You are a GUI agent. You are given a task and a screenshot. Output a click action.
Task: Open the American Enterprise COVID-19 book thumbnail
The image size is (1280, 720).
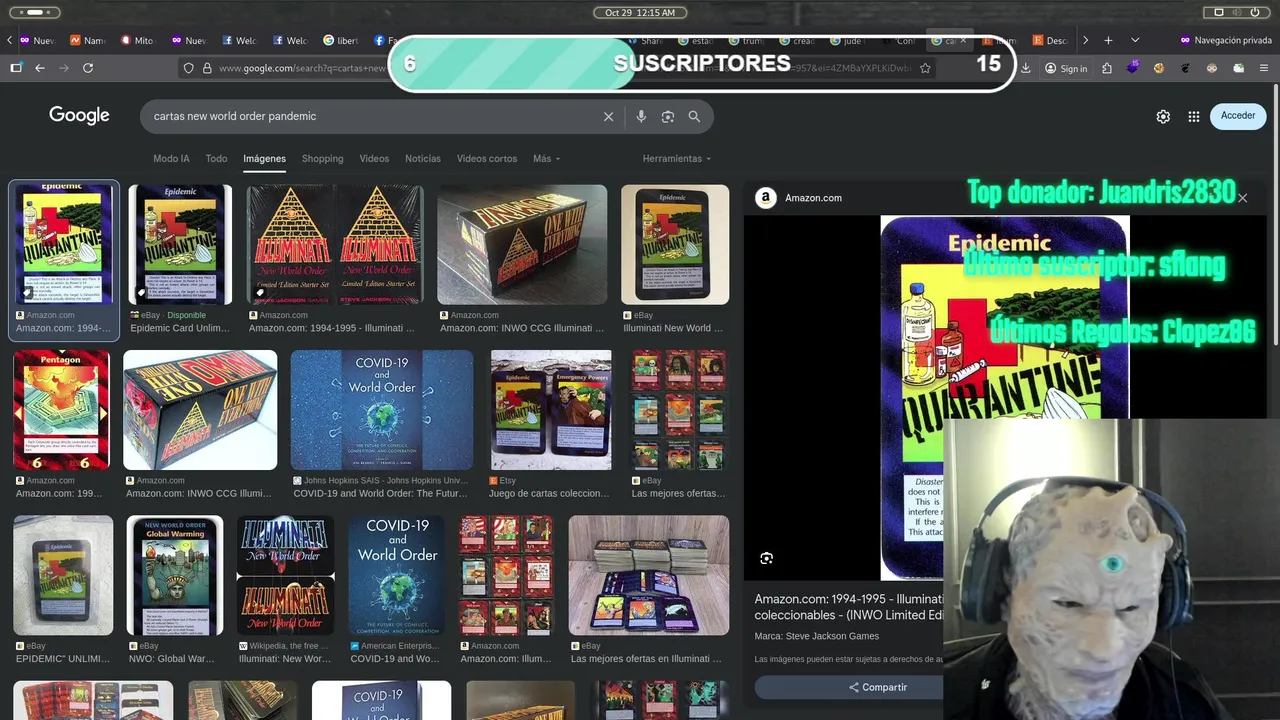(397, 575)
